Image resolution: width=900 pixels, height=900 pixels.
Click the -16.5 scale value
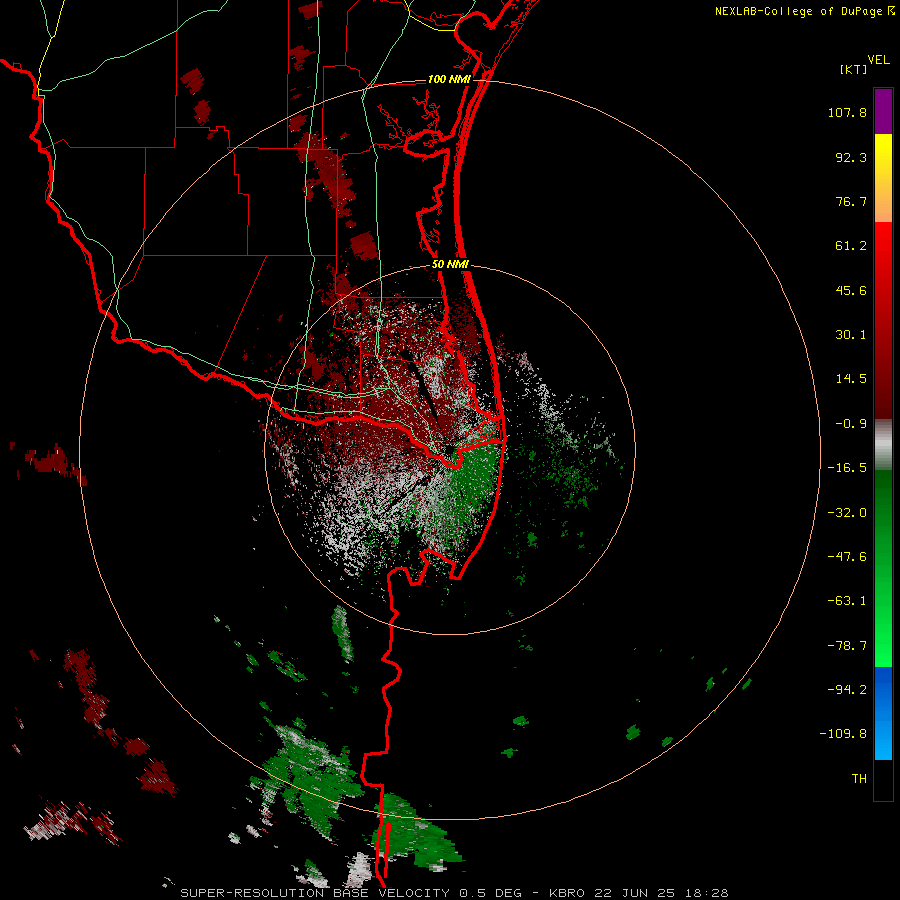[847, 468]
